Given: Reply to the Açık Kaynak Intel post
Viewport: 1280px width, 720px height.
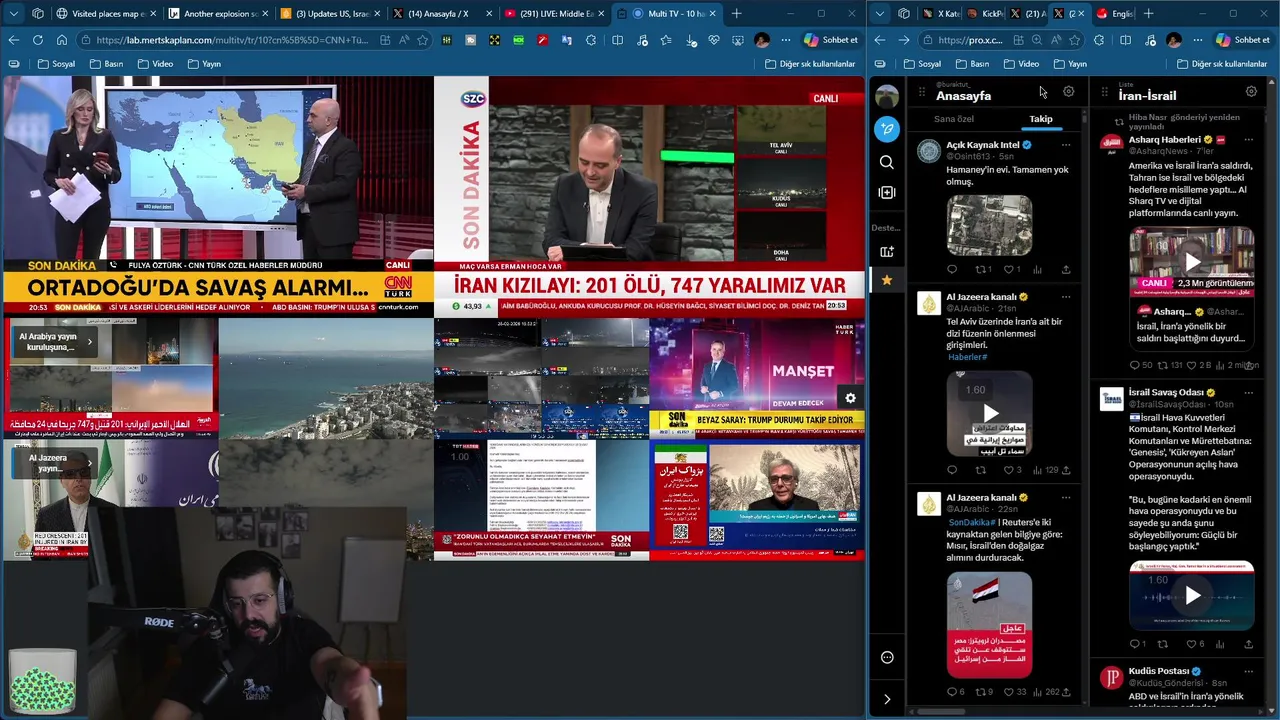Looking at the screenshot, I should 952,269.
